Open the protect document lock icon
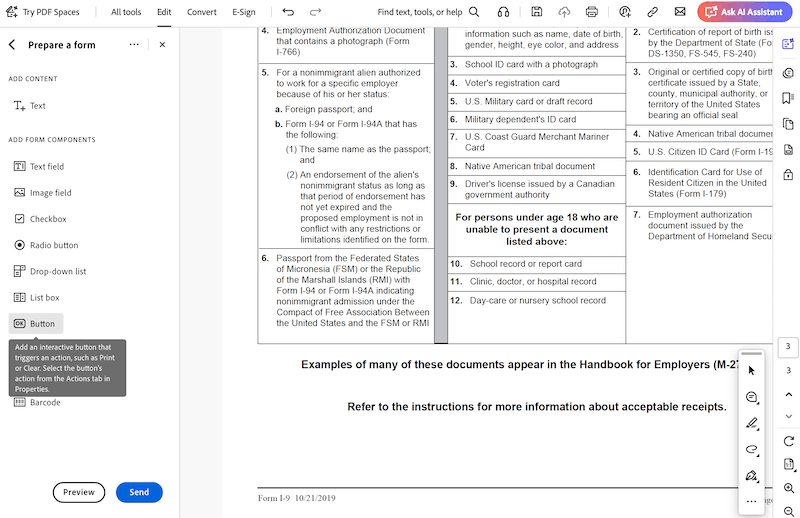The width and height of the screenshot is (800, 518). pos(788,175)
